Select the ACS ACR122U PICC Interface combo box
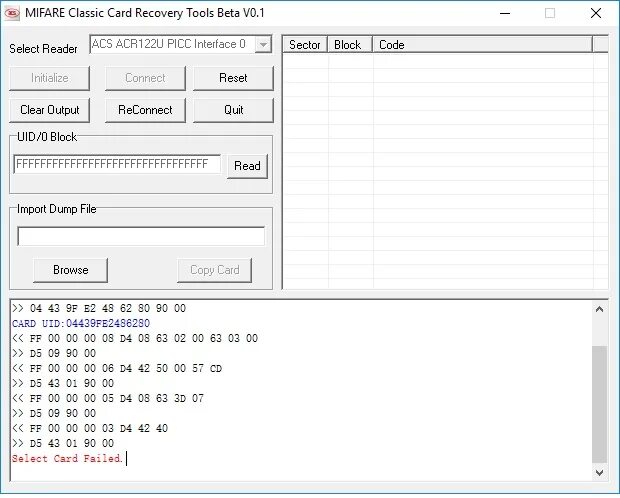The height and width of the screenshot is (498, 620). click(181, 44)
